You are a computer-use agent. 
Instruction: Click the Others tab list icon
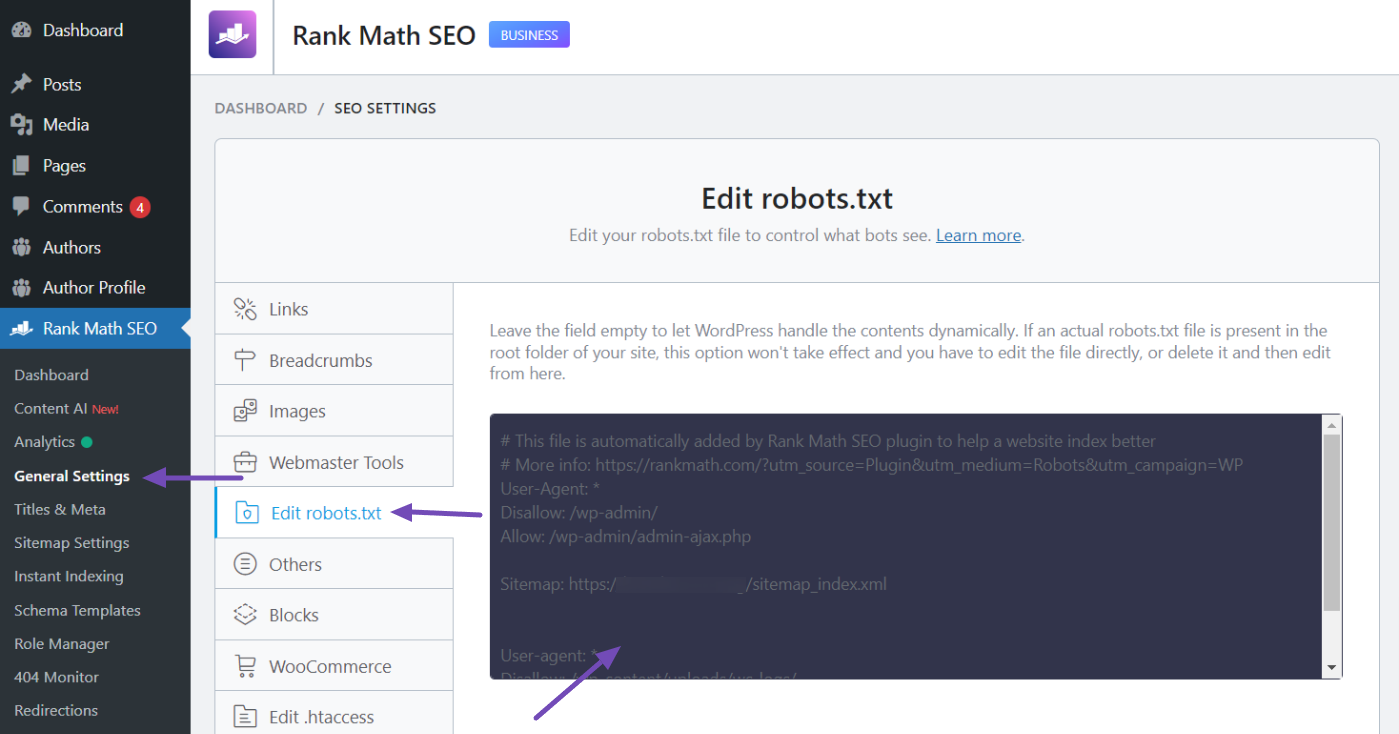click(245, 564)
